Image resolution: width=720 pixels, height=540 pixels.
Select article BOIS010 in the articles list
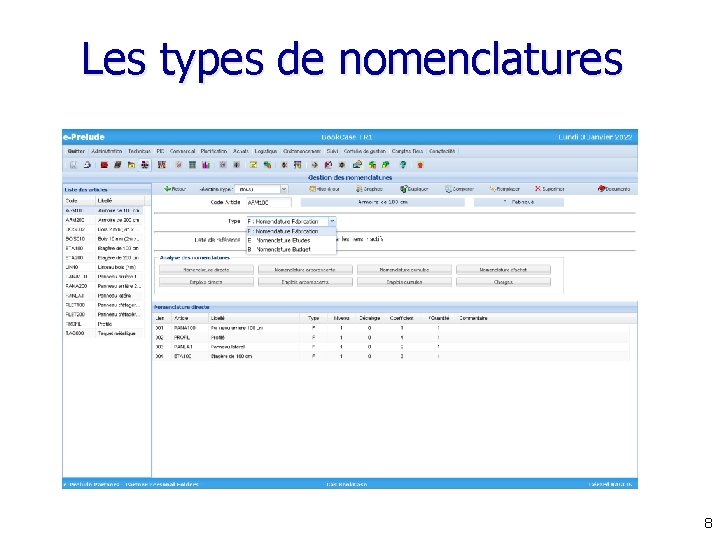click(x=103, y=239)
